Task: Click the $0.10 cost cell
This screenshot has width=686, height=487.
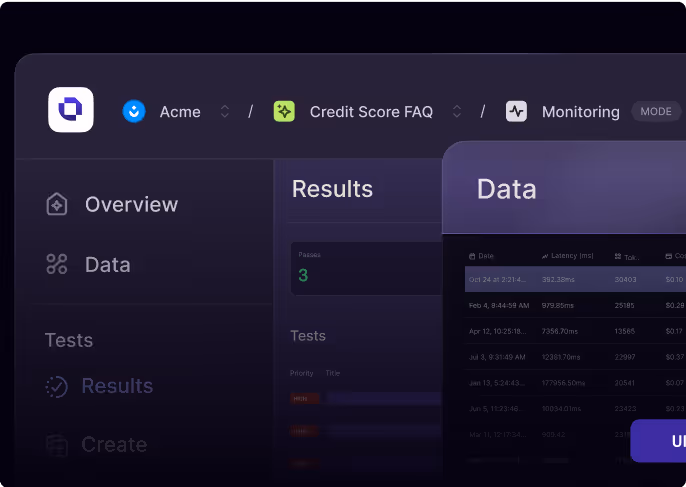Action: 674,280
